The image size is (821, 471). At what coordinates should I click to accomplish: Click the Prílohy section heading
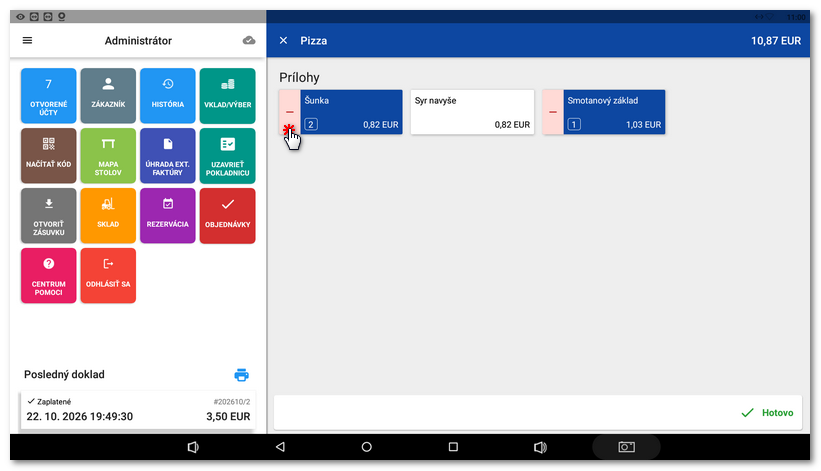[299, 77]
